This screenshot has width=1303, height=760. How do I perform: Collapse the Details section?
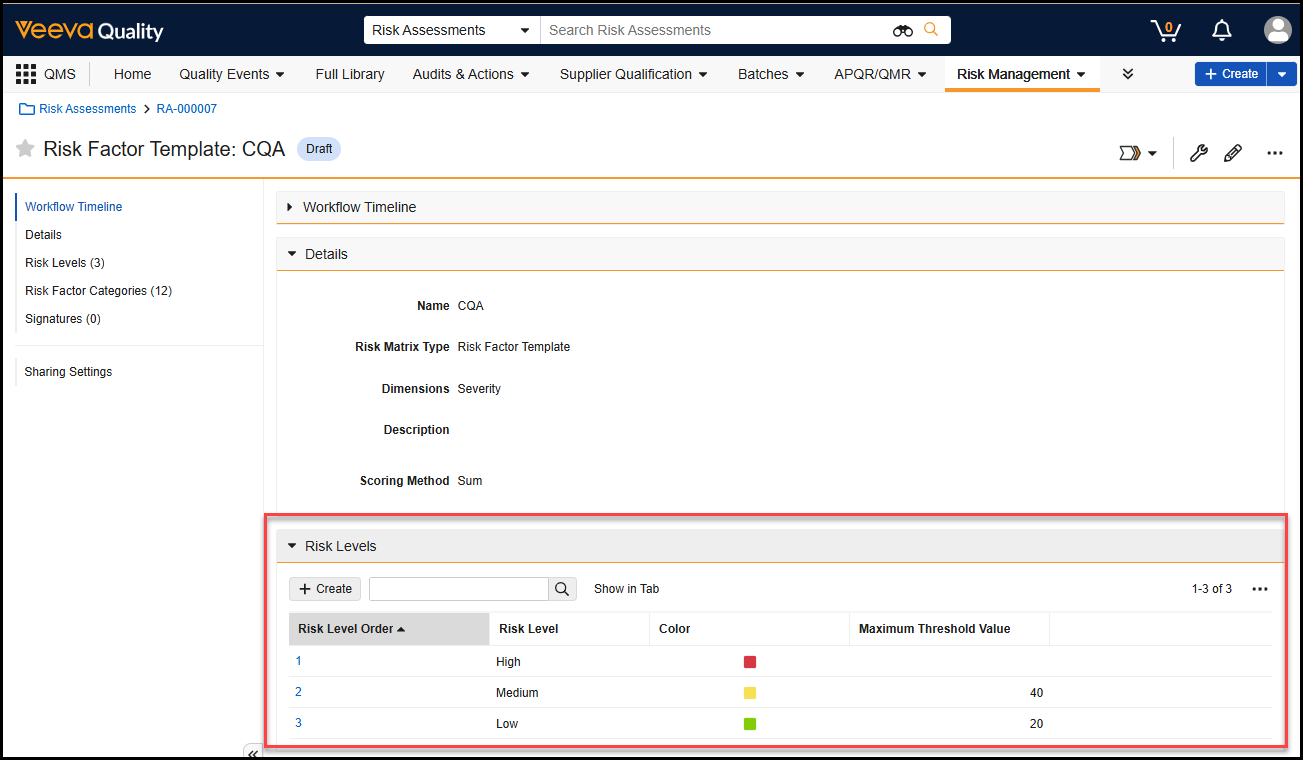click(x=292, y=254)
